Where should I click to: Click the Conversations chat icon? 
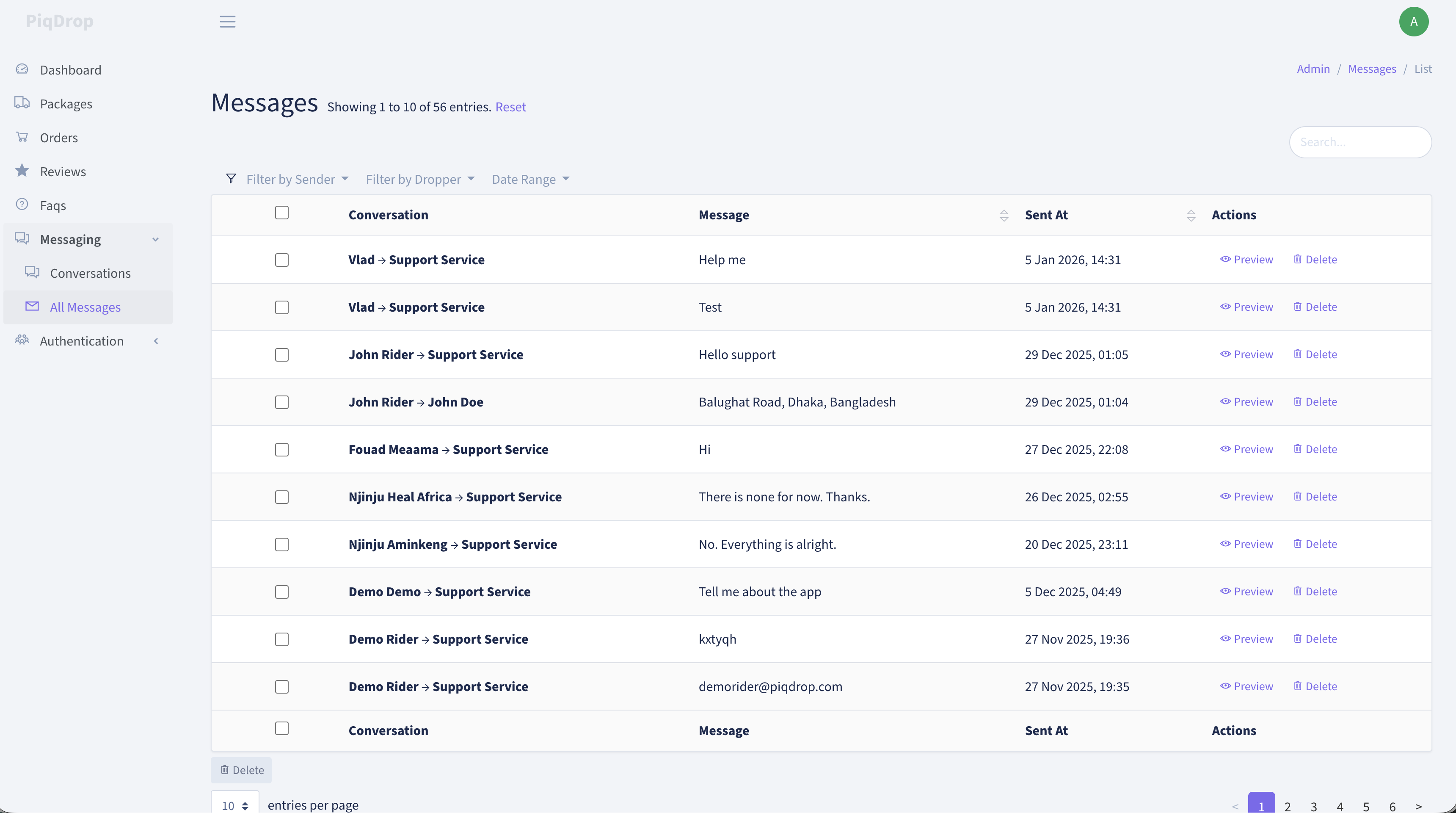pyautogui.click(x=32, y=273)
